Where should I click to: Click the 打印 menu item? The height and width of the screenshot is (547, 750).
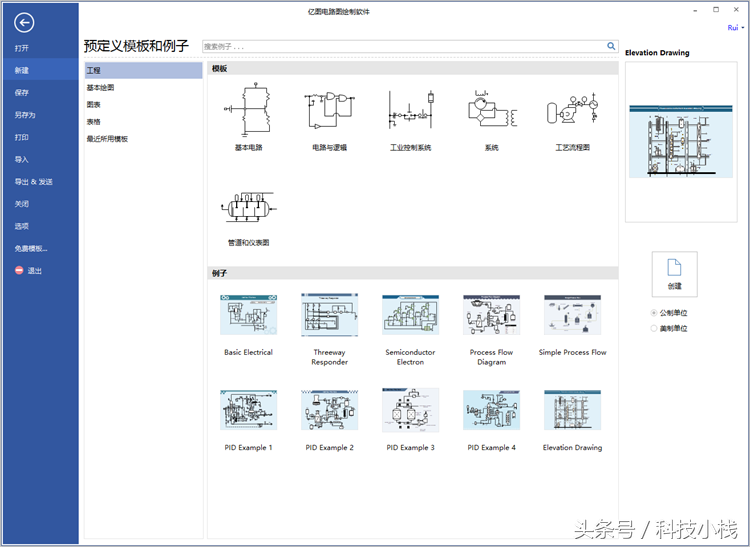(39, 137)
